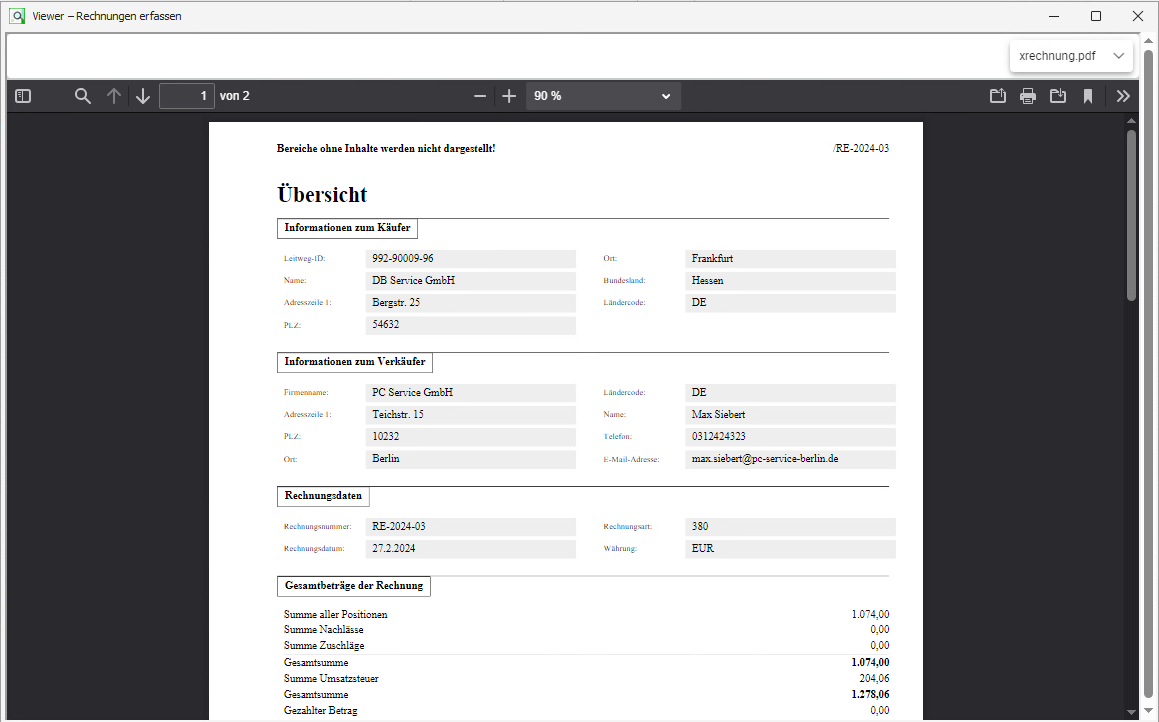Image resolution: width=1159 pixels, height=722 pixels.
Task: Zoom in with the plus button
Action: [509, 96]
